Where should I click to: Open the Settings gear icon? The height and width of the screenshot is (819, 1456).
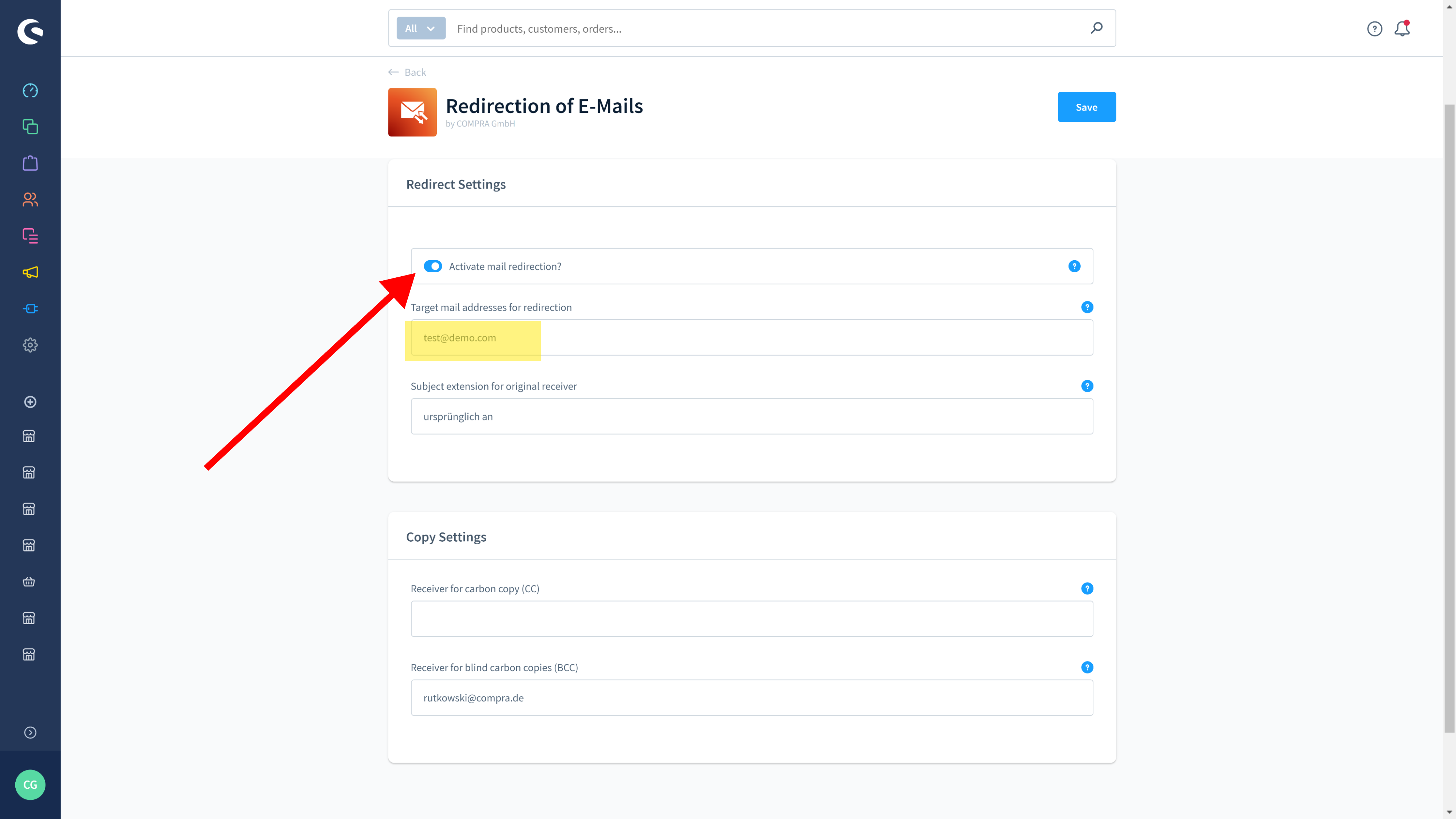[30, 345]
